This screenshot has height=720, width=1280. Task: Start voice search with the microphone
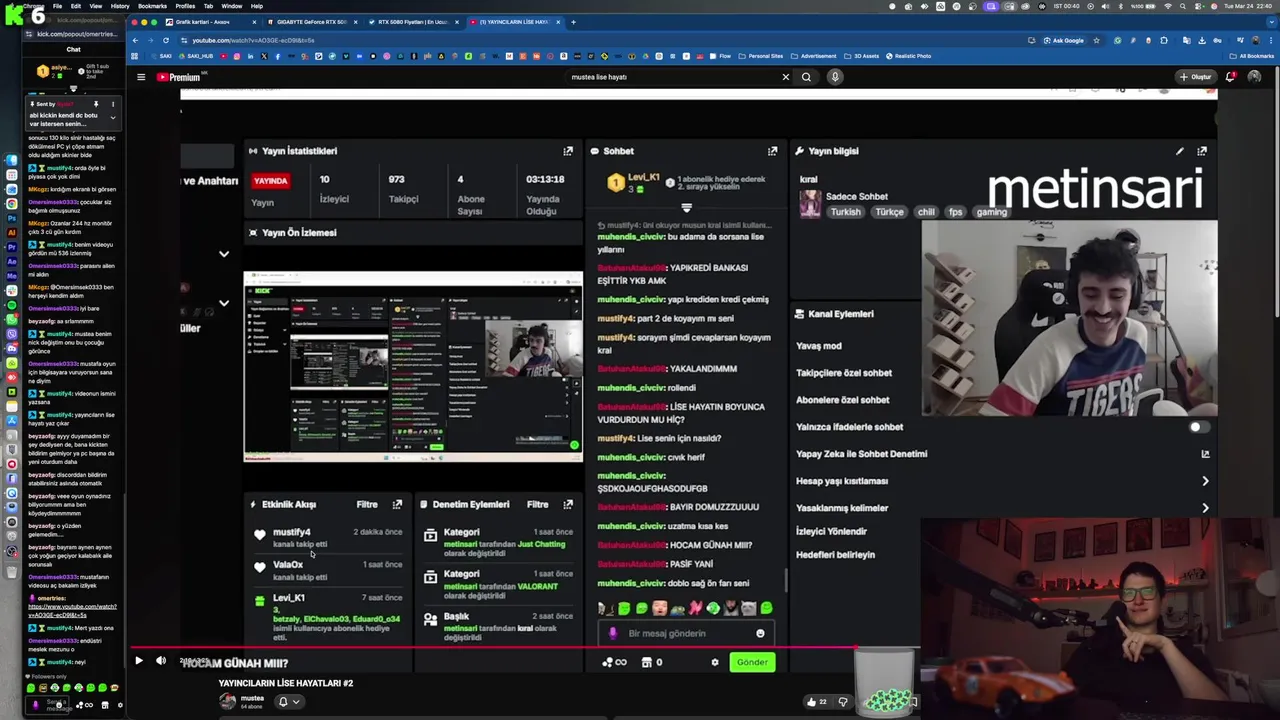[835, 77]
